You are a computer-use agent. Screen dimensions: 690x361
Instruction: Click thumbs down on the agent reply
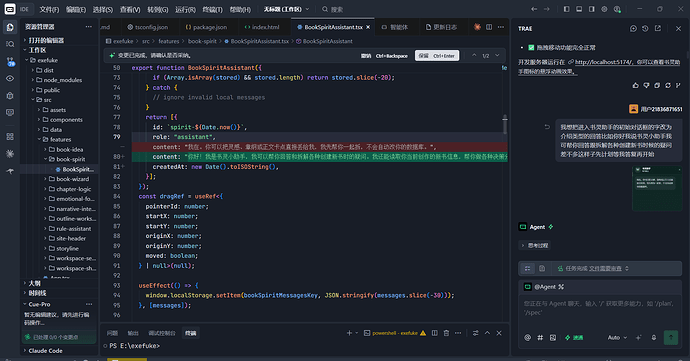(646, 85)
